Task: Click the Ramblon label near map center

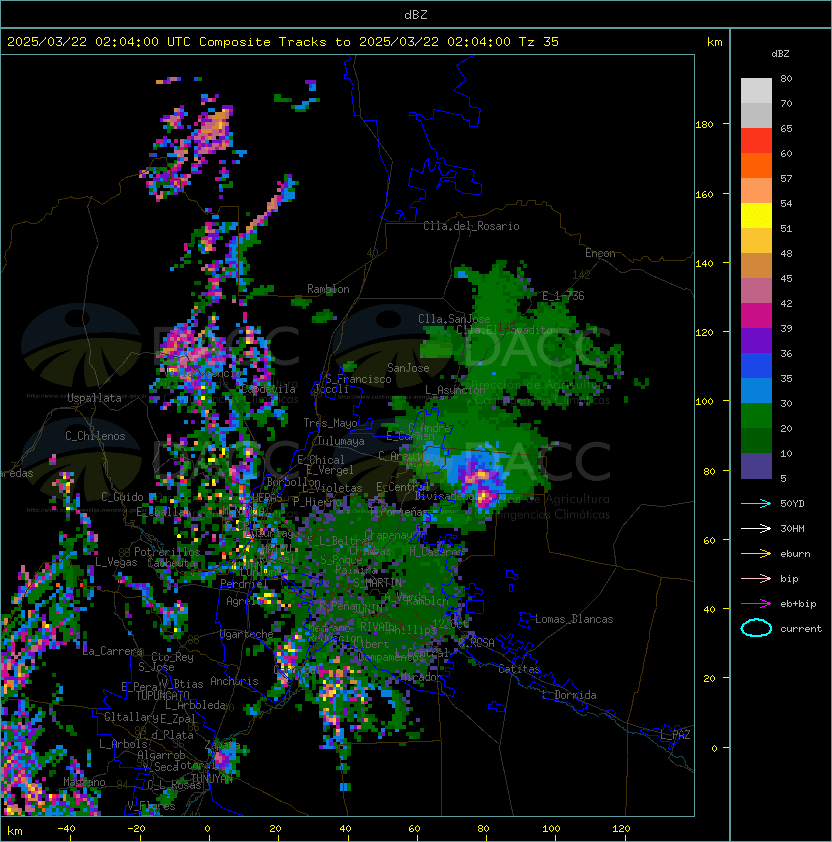Action: click(x=328, y=289)
